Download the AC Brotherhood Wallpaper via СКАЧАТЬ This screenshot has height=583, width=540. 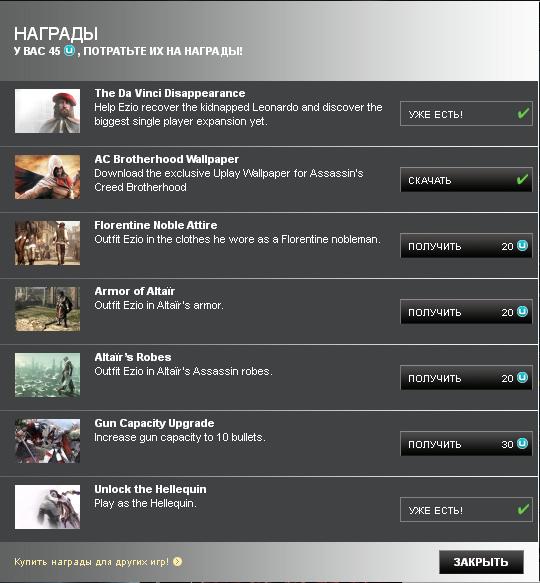tap(466, 180)
